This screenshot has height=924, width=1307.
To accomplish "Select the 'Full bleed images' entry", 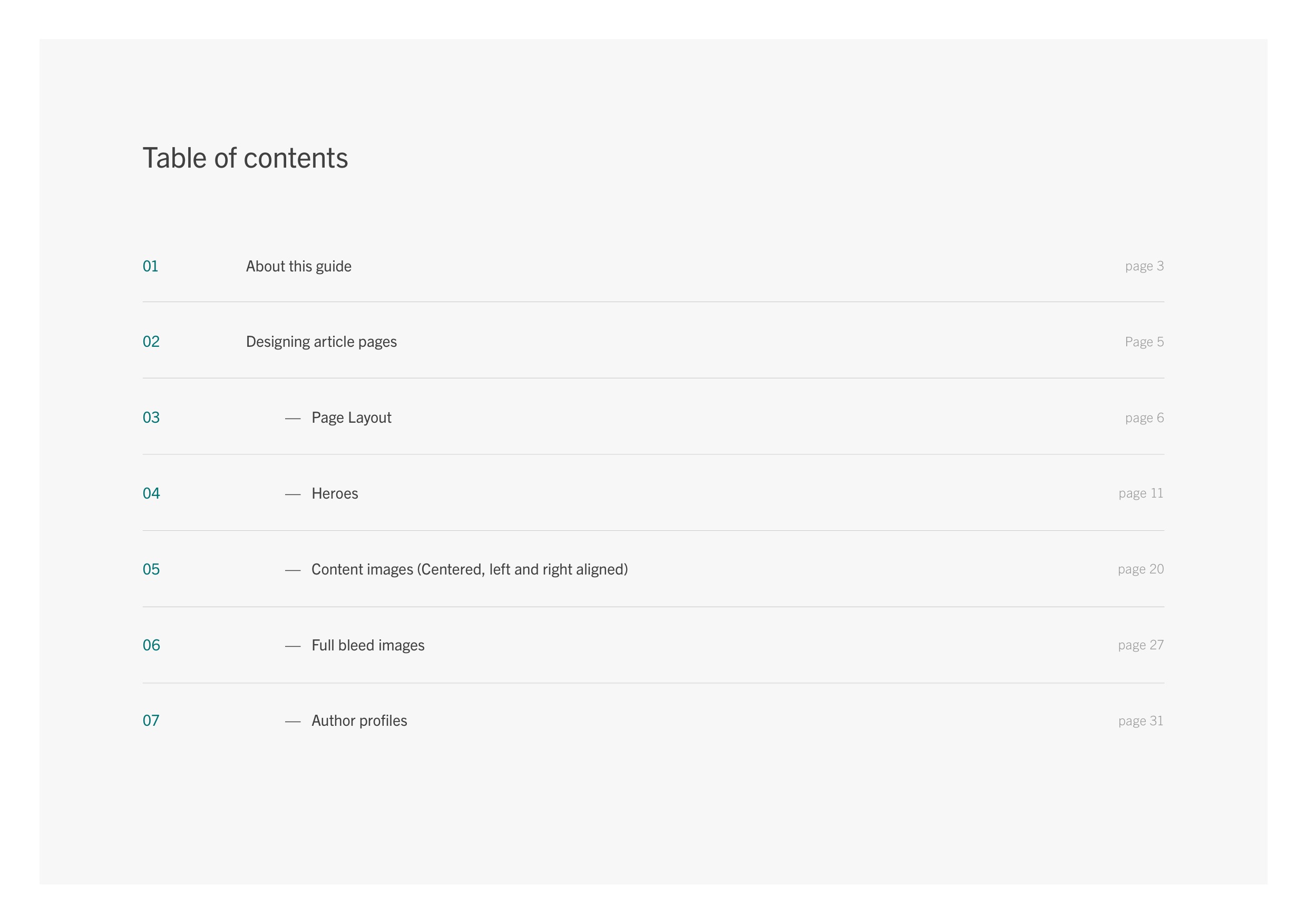I will point(368,646).
